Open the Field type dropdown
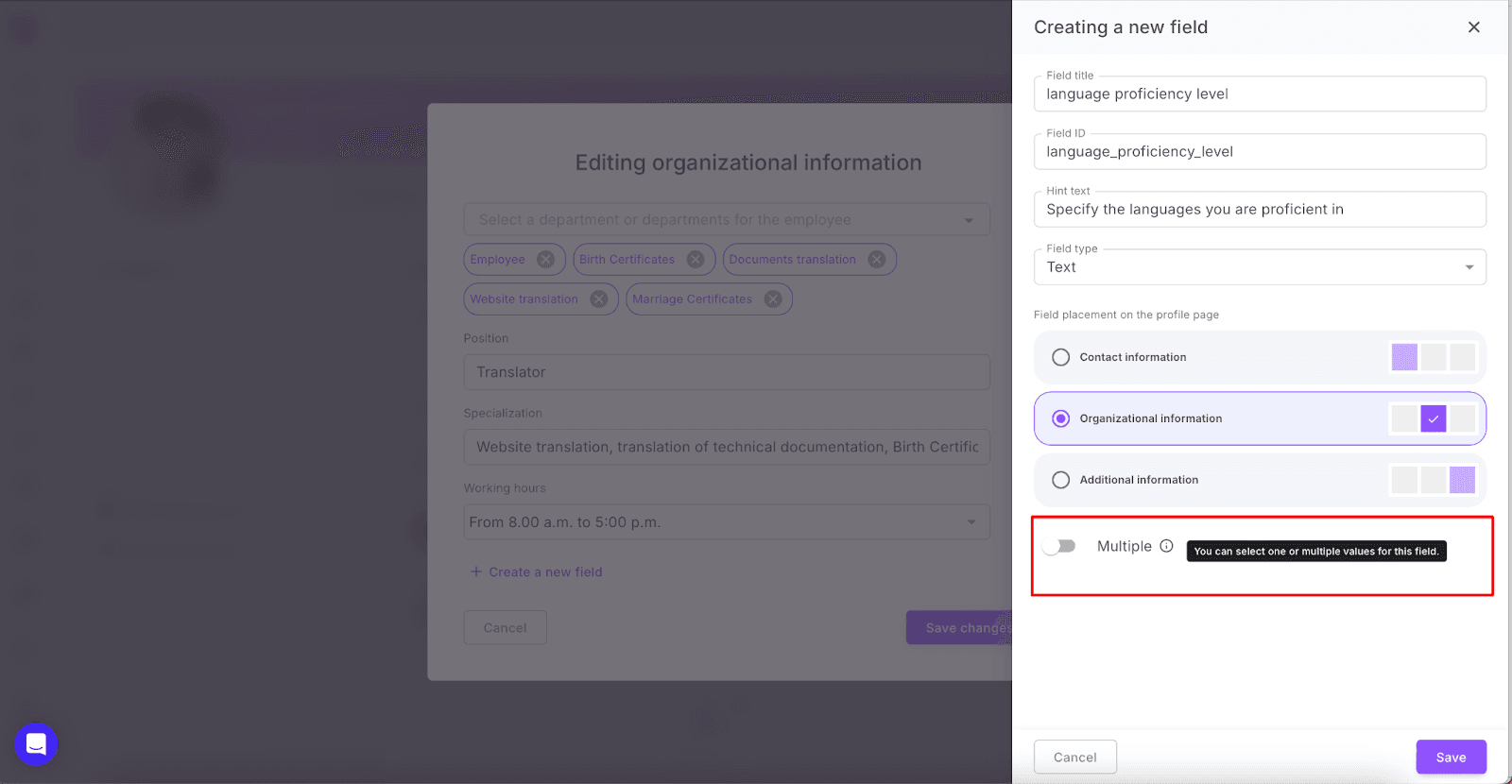The height and width of the screenshot is (784, 1512). (x=1259, y=267)
